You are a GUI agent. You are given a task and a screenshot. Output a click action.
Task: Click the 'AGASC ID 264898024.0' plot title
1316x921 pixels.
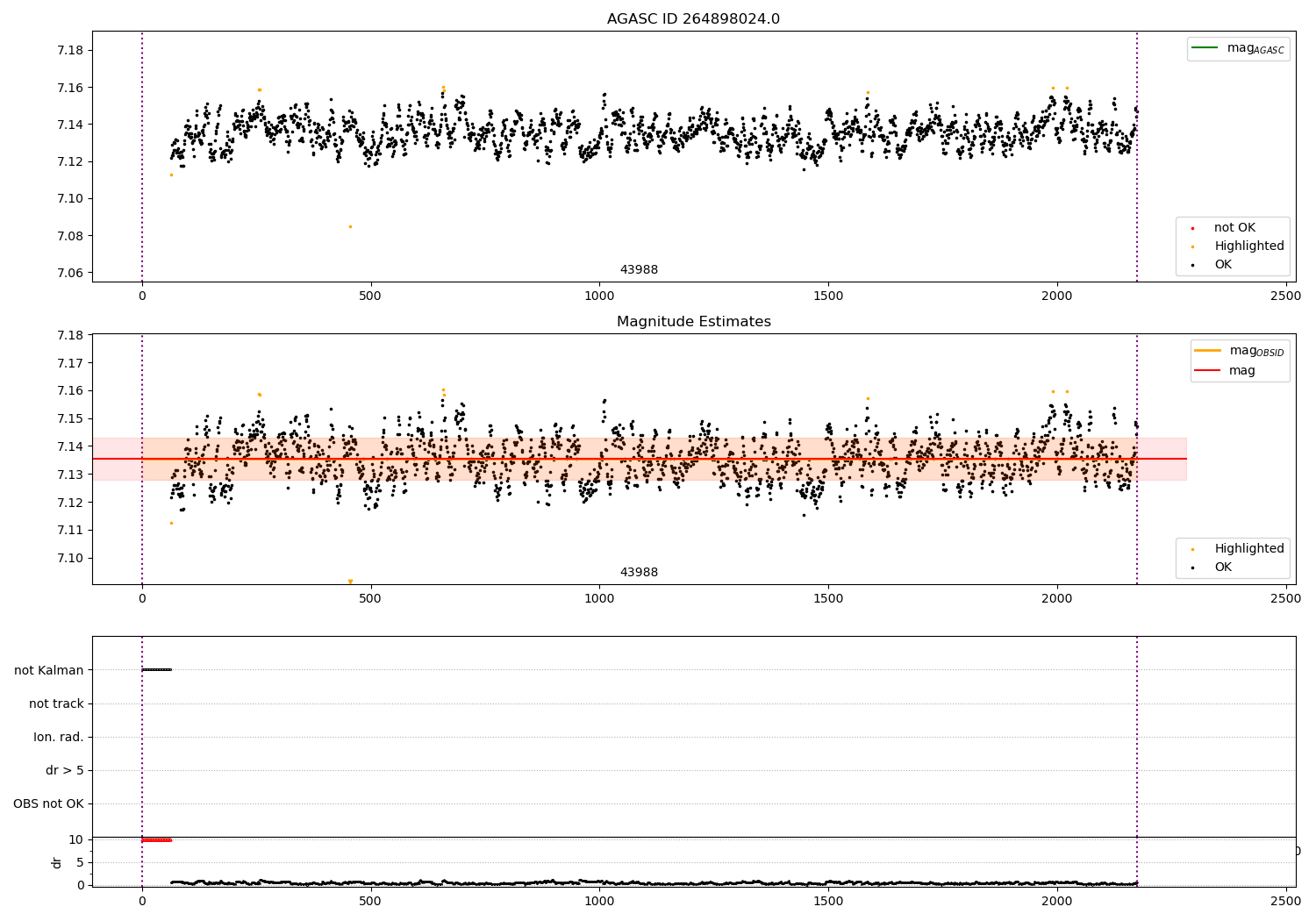coord(693,19)
